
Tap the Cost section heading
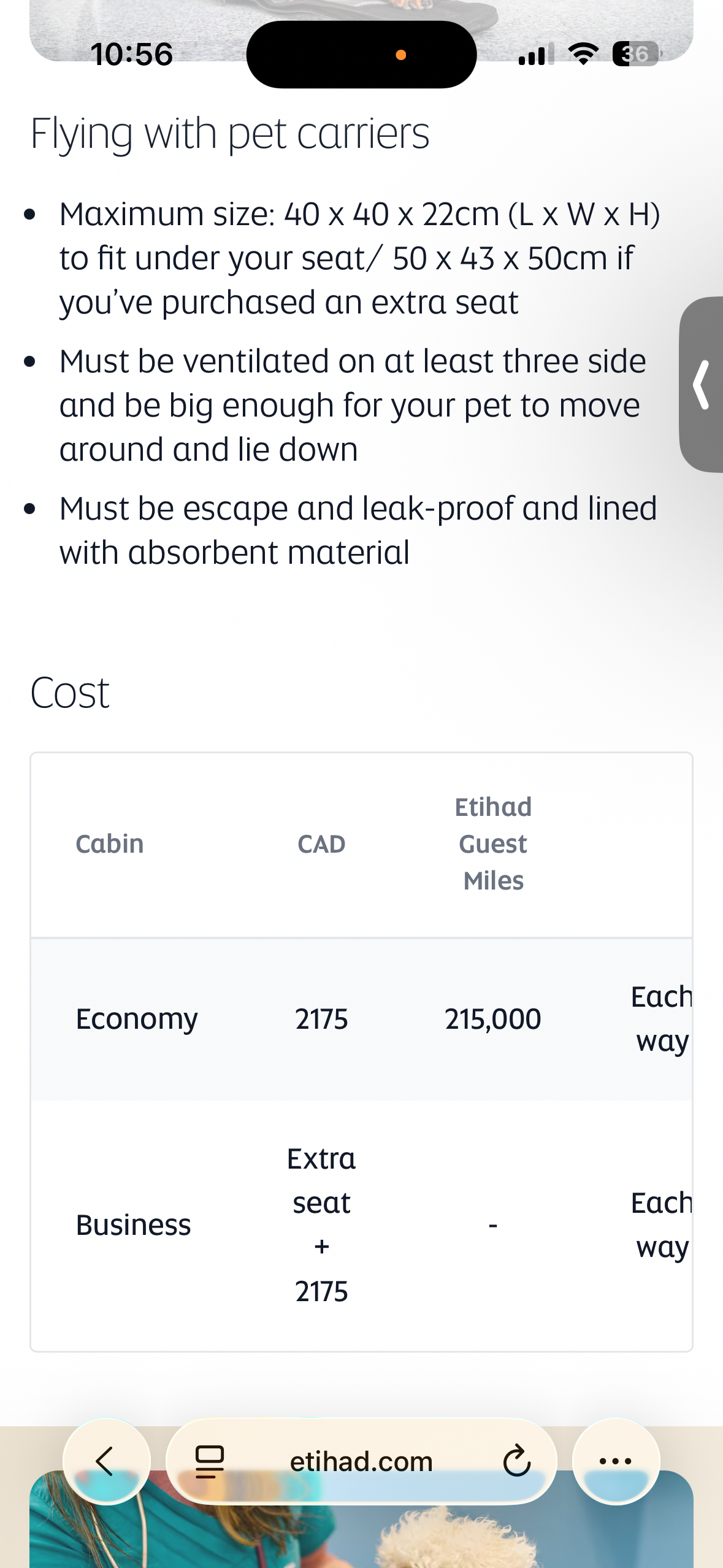click(x=70, y=693)
